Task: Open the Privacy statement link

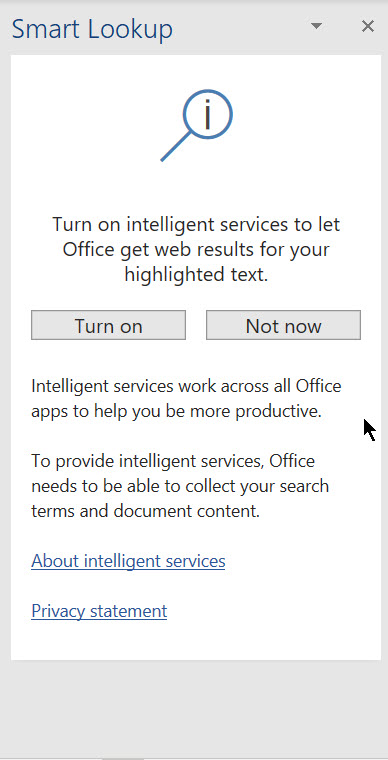Action: tap(99, 611)
